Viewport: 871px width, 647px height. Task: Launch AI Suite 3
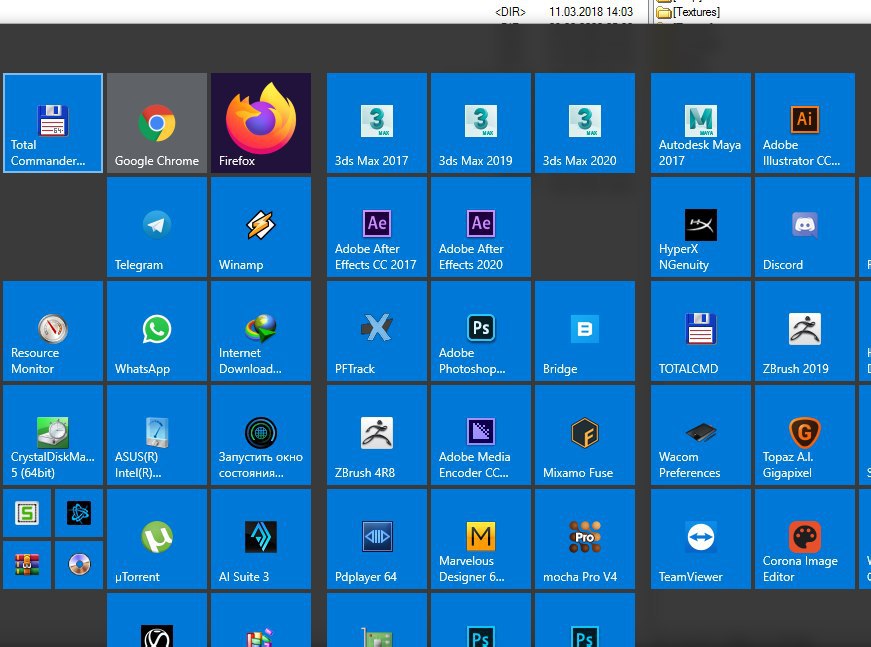[x=261, y=539]
